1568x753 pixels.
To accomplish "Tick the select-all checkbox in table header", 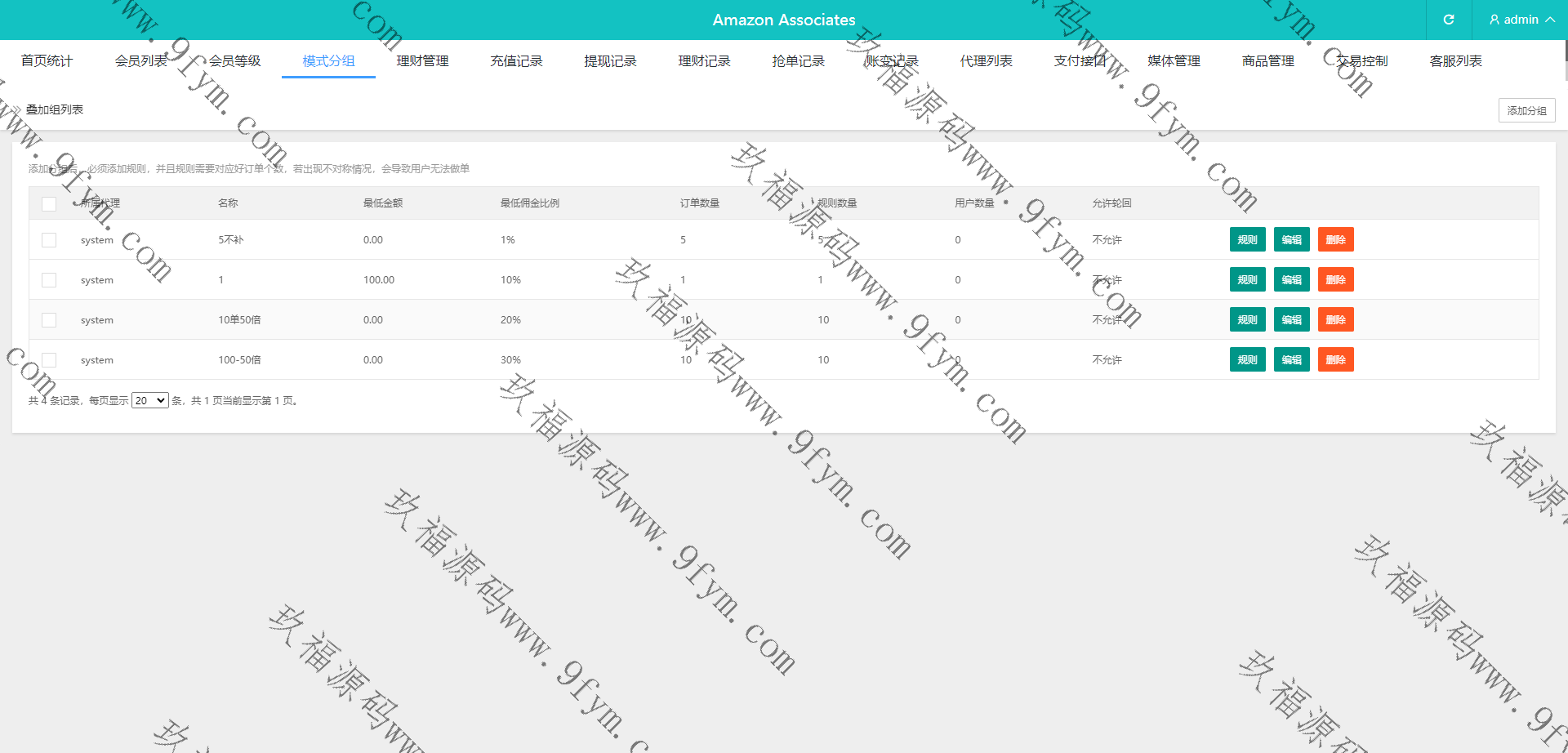I will point(49,203).
